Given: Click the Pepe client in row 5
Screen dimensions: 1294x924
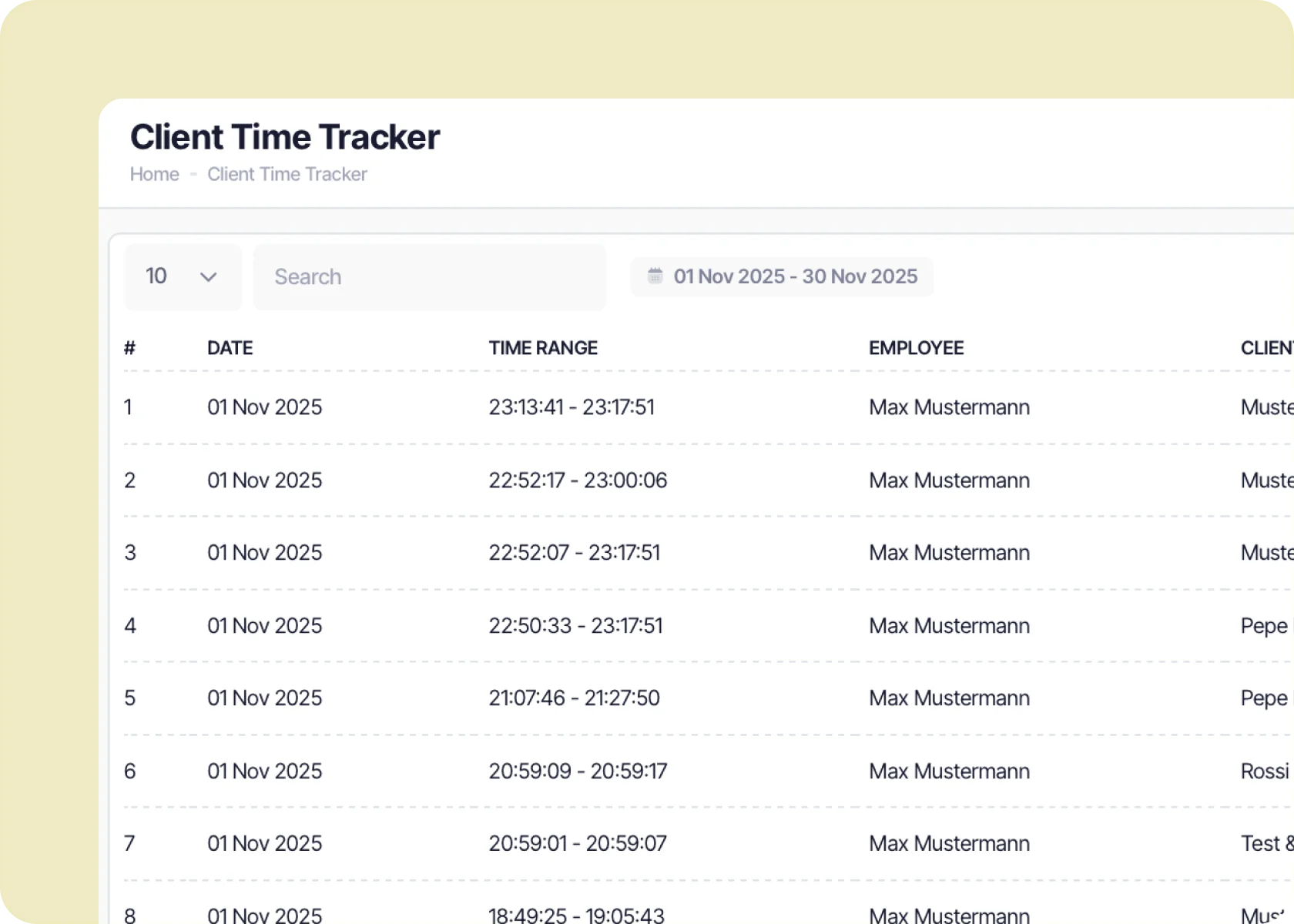Looking at the screenshot, I should [x=1263, y=698].
